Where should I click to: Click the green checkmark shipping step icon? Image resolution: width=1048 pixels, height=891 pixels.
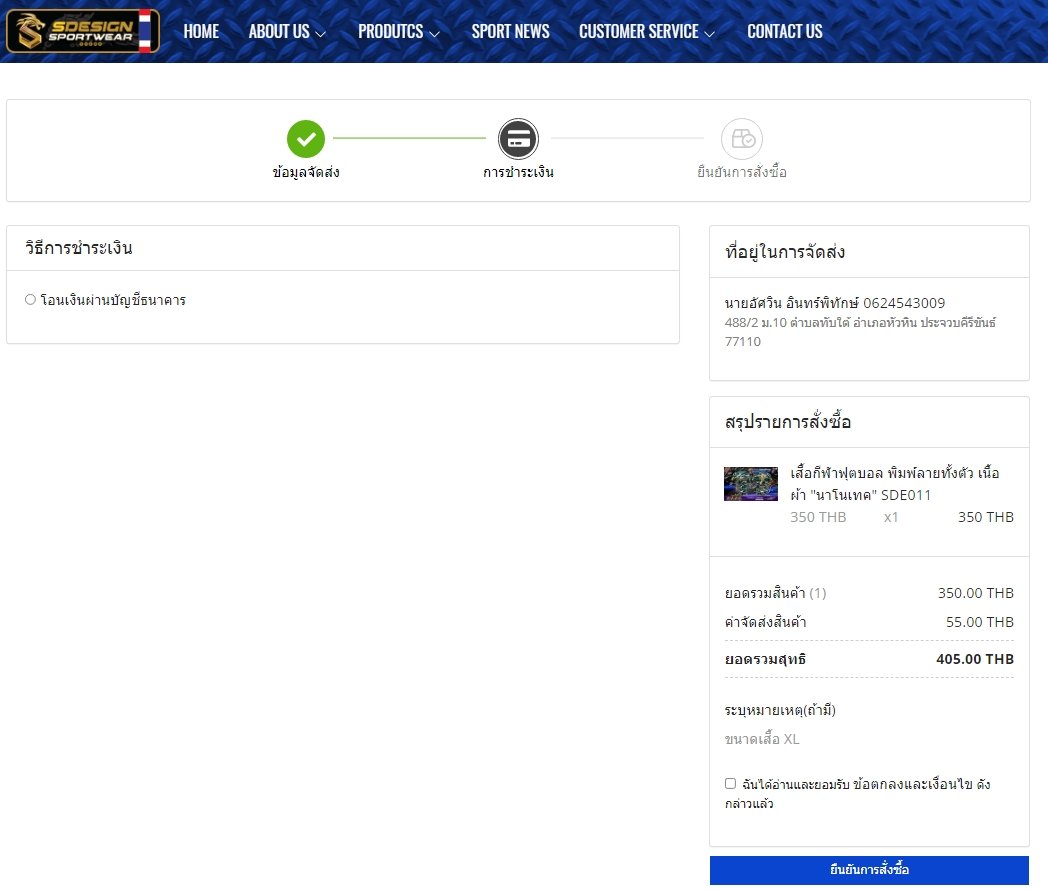[x=306, y=139]
